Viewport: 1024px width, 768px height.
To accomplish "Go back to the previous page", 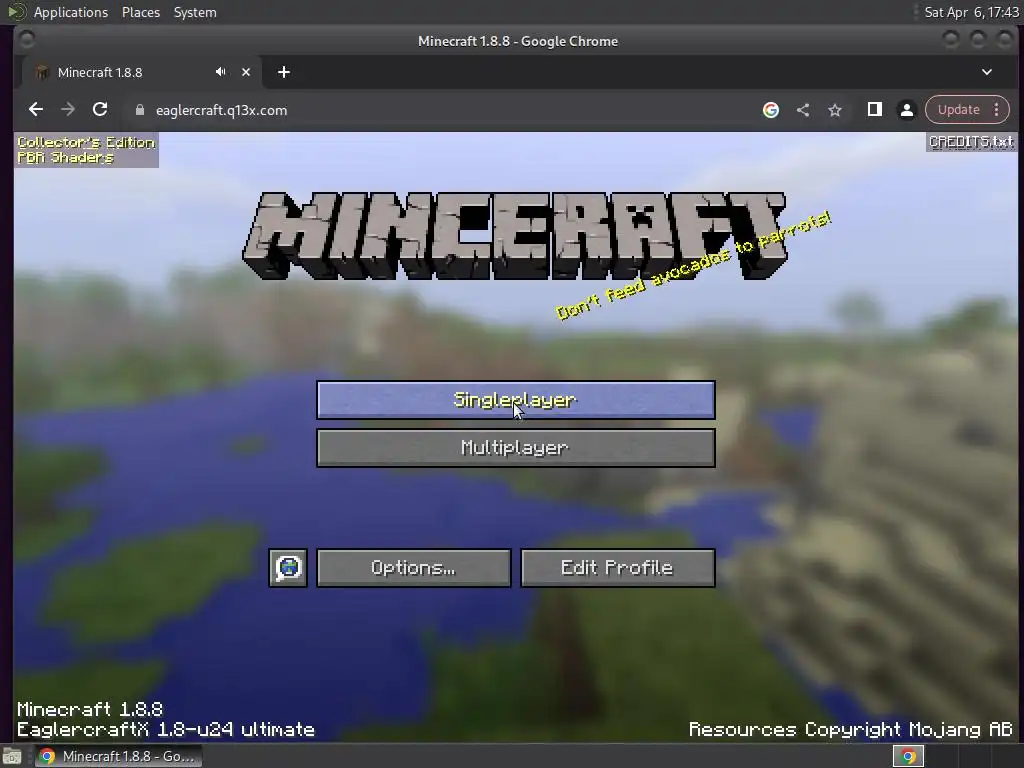I will click(x=36, y=110).
